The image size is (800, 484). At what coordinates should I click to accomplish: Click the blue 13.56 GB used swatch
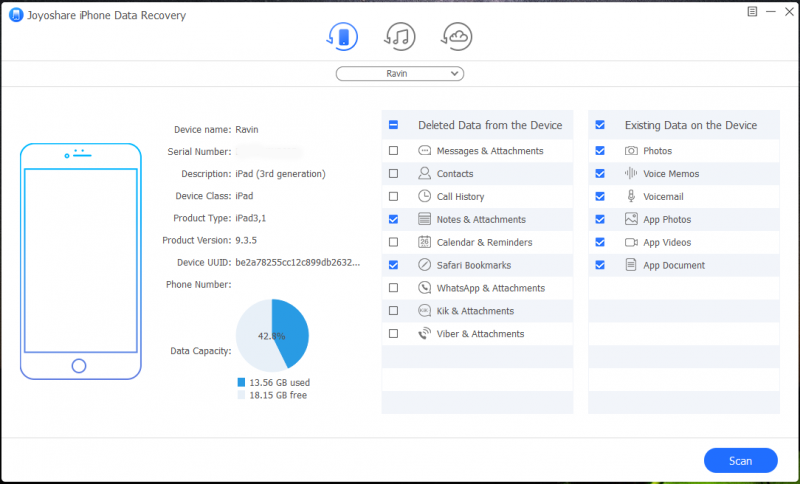coord(241,383)
